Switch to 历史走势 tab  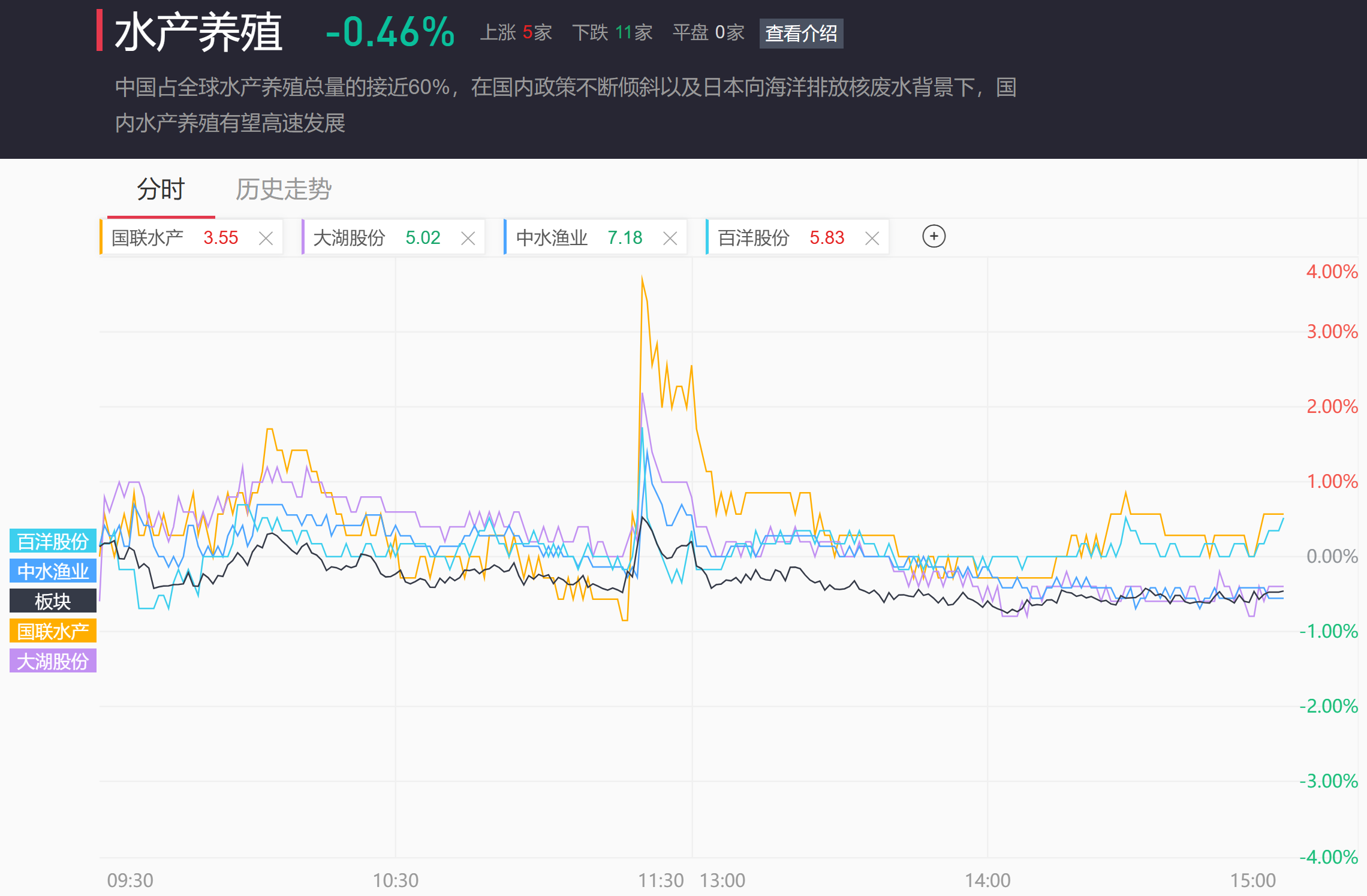(x=283, y=189)
